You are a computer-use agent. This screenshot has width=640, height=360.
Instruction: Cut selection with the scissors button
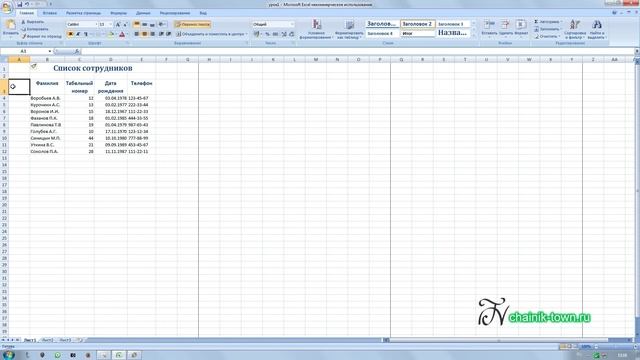click(32, 22)
